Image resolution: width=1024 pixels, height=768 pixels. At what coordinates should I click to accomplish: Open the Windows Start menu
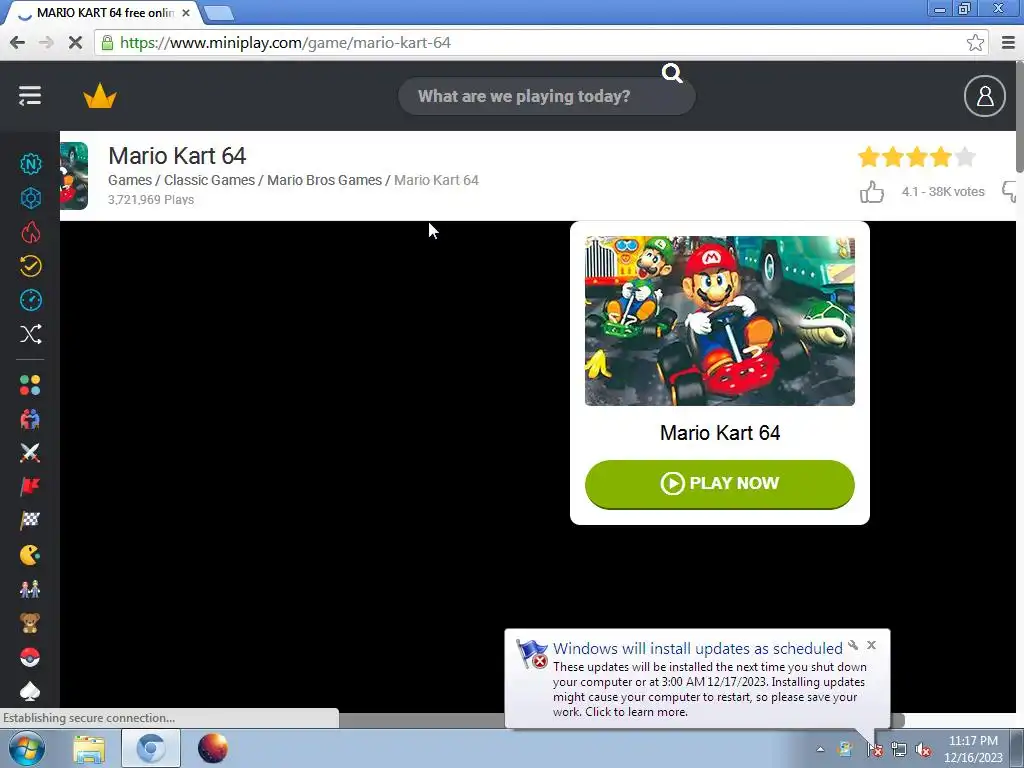tap(27, 748)
